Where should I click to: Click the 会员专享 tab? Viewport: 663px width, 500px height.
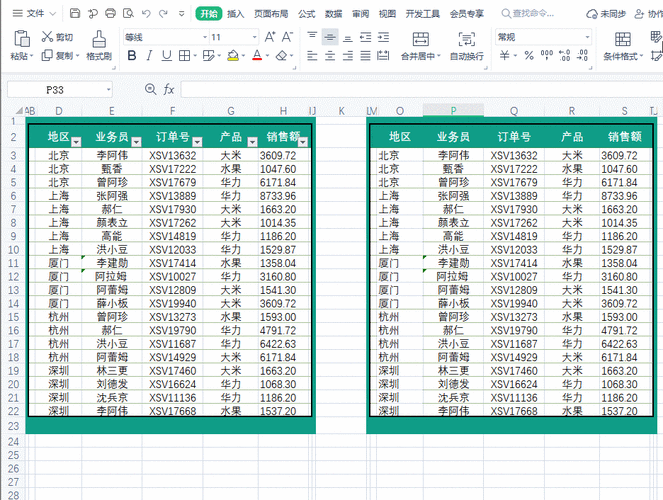[x=467, y=14]
